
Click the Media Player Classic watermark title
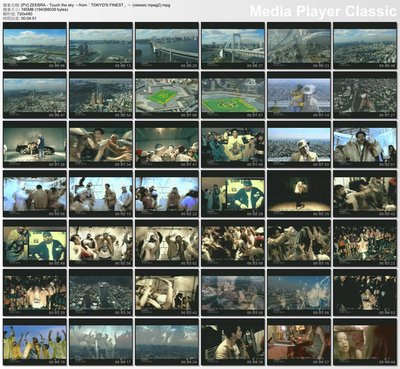tap(323, 11)
